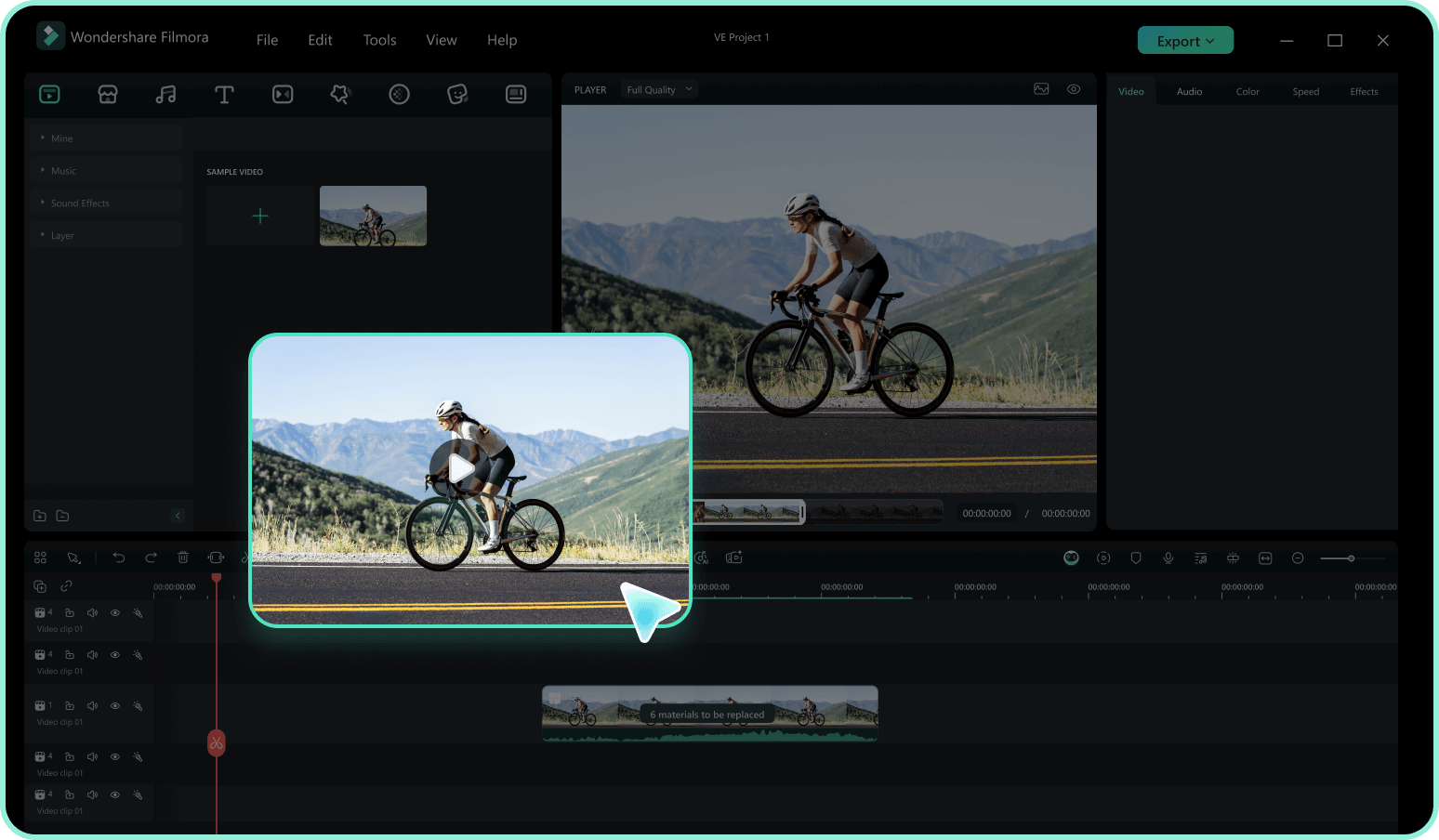Toggle the eye icon in player header

1074,89
